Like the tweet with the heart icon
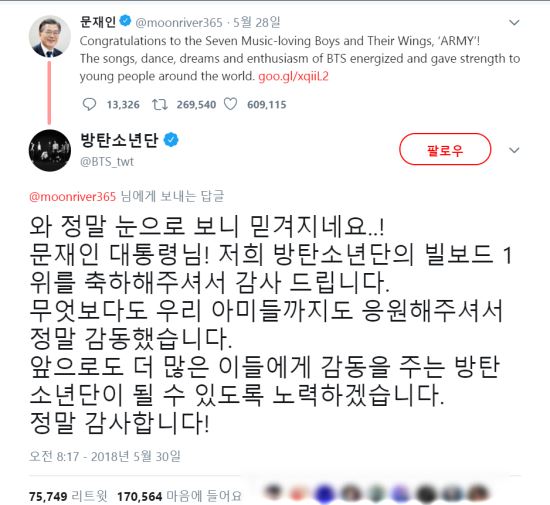 click(230, 104)
